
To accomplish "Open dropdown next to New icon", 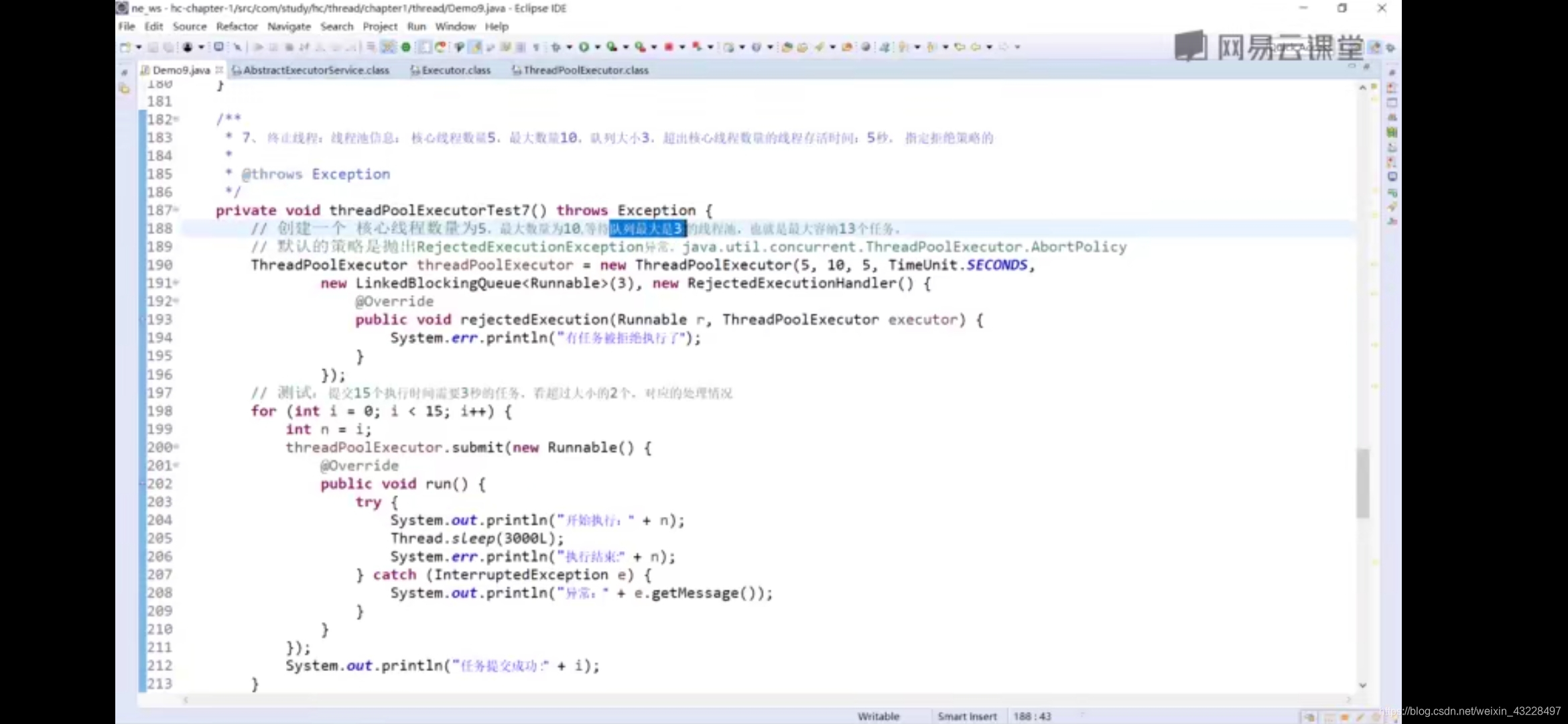I will (x=139, y=47).
